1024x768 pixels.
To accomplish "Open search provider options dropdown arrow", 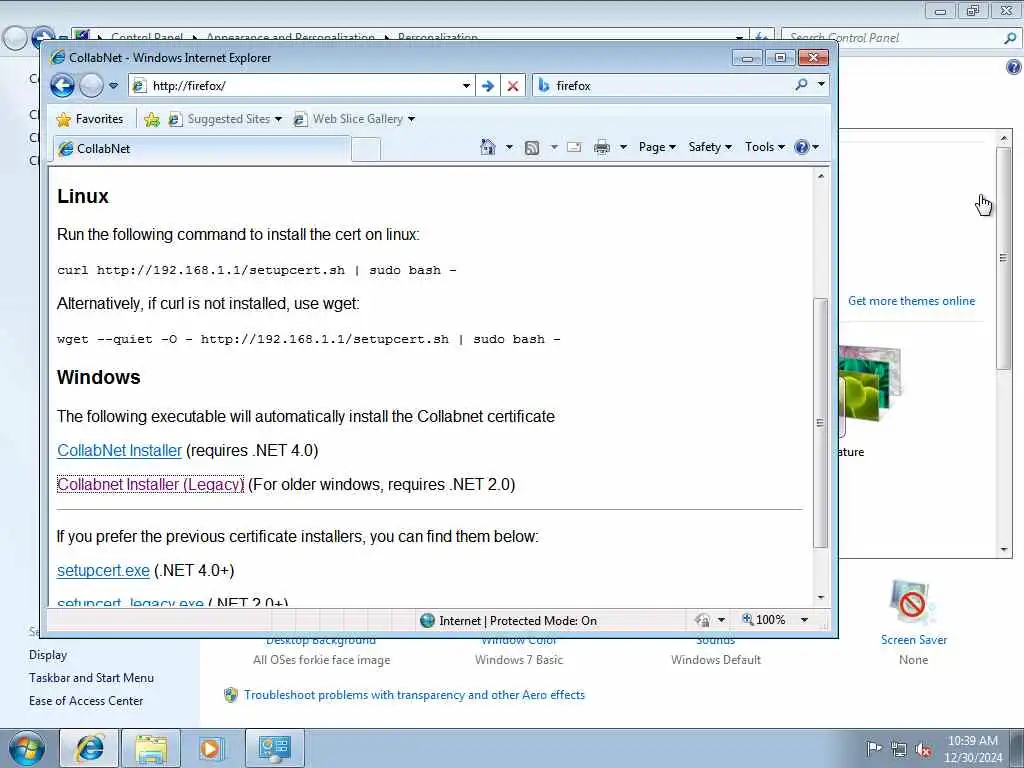I will pos(821,85).
